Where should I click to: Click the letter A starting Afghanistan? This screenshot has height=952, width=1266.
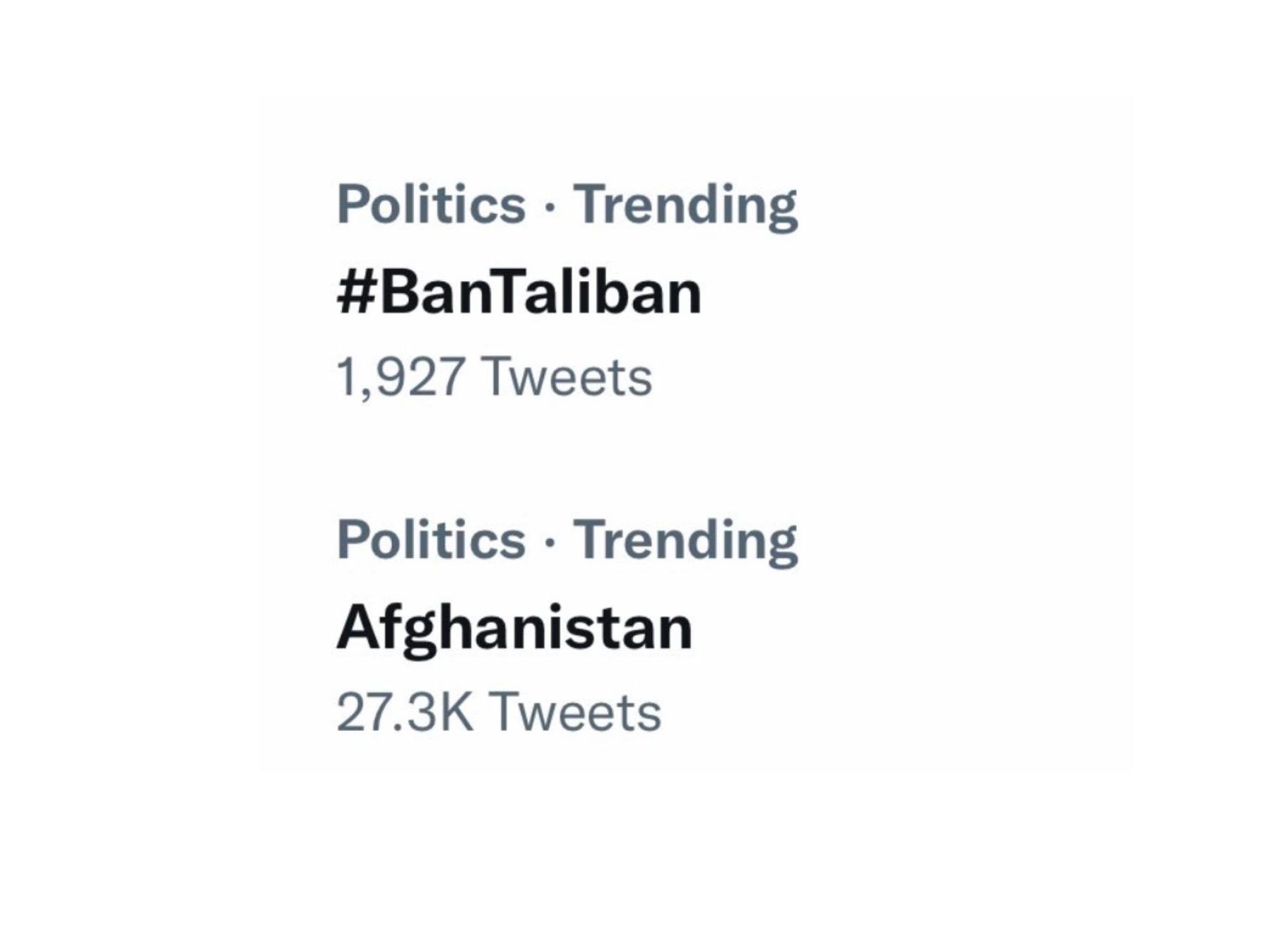(x=355, y=627)
